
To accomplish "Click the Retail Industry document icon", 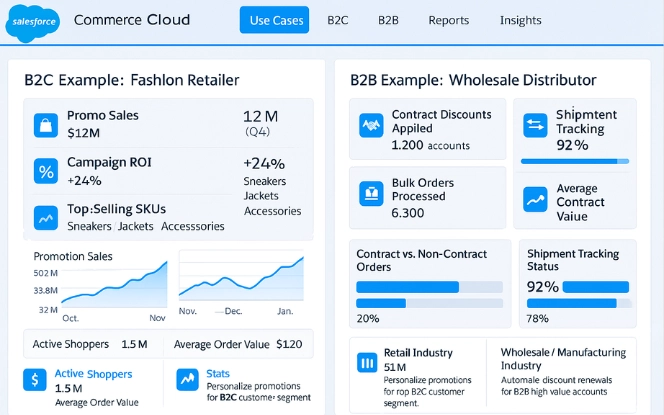I will click(x=367, y=360).
